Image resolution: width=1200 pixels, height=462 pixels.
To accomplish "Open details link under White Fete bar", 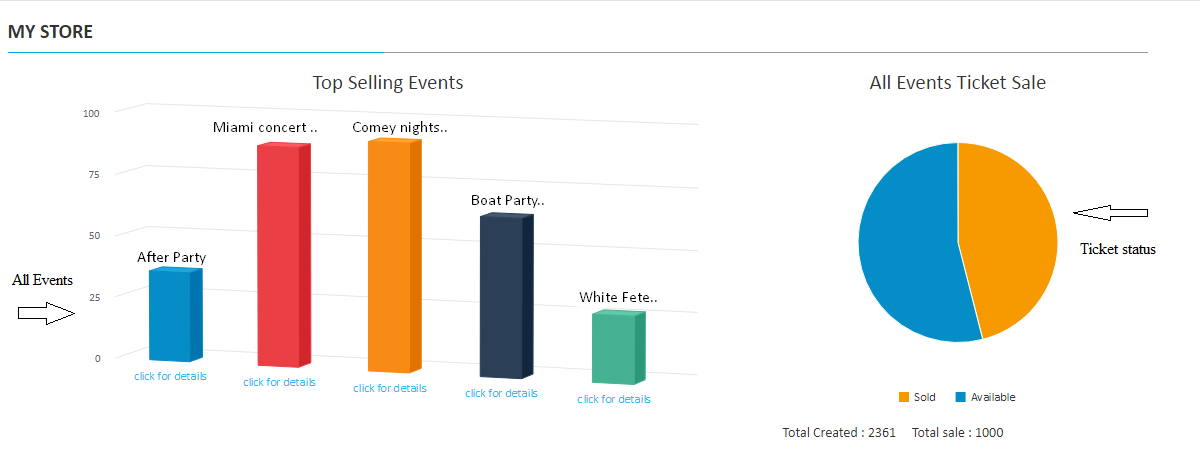I will click(613, 399).
